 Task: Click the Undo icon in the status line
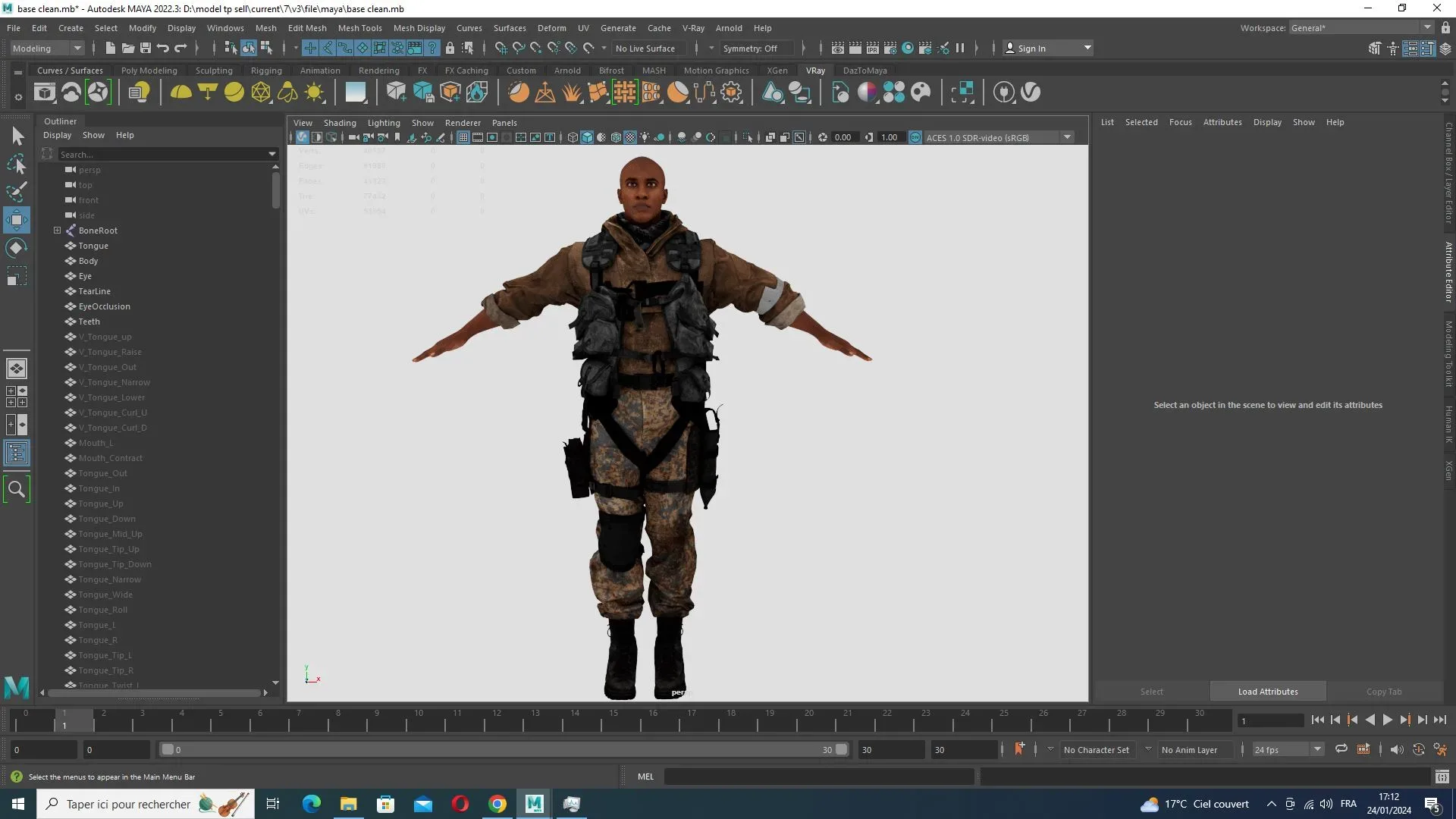(x=162, y=48)
